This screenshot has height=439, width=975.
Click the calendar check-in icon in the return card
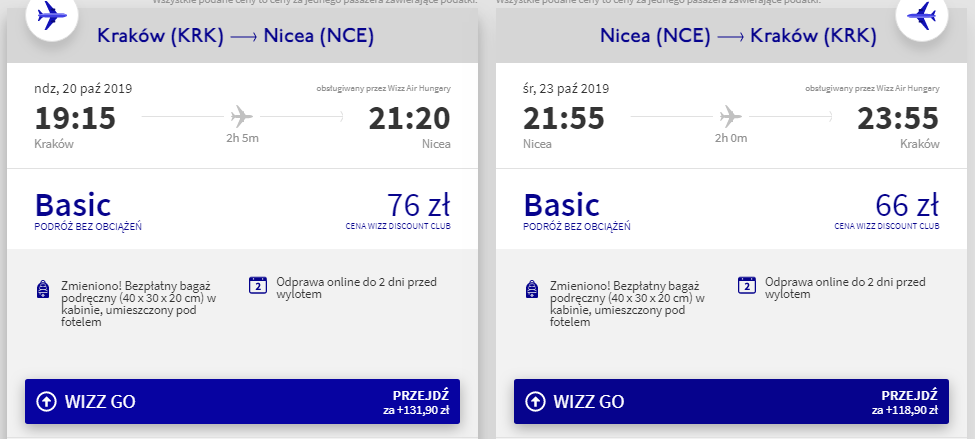(x=746, y=285)
